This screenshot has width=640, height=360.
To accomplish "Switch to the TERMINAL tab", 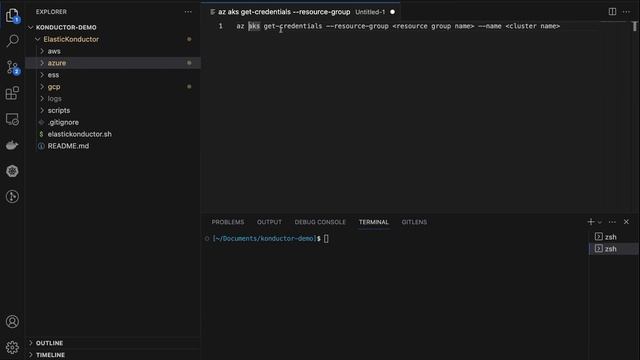I will tap(373, 222).
